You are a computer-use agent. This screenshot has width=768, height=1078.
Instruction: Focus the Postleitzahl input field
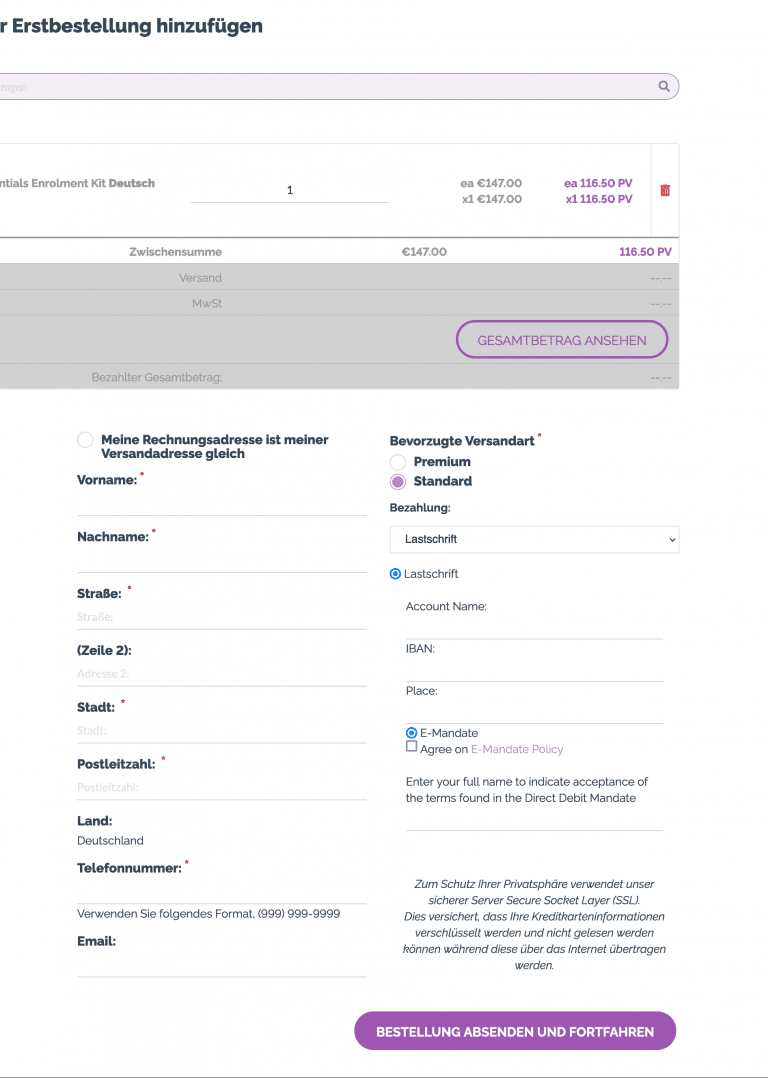point(222,787)
